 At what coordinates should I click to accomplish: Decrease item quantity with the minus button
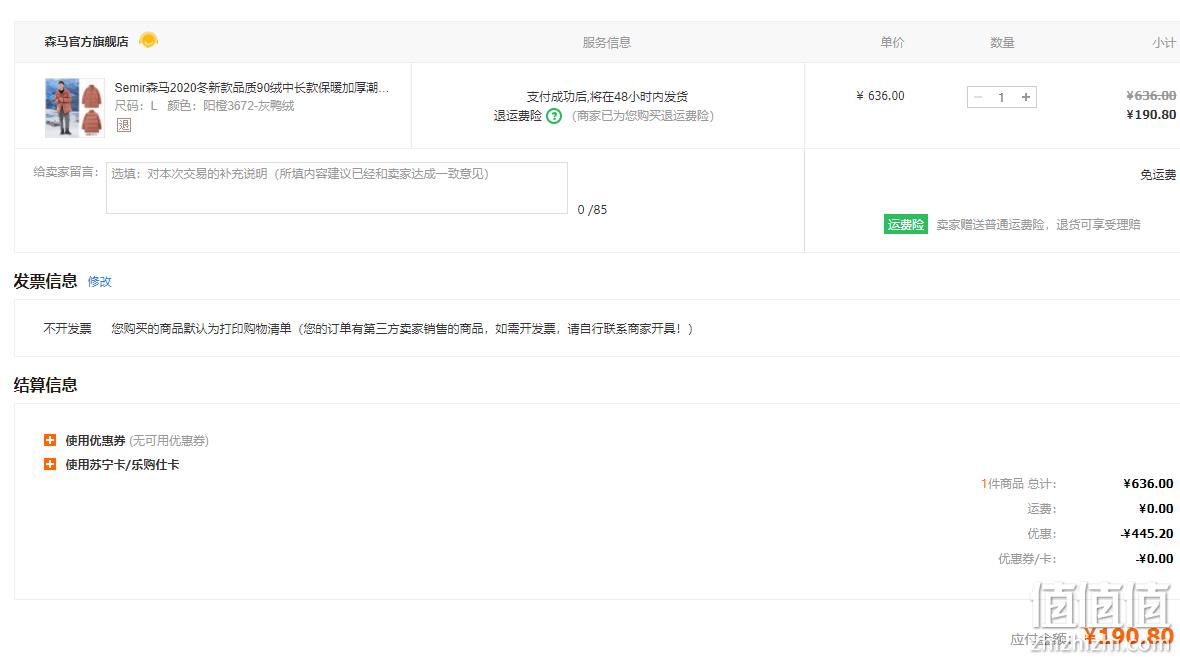tap(978, 97)
